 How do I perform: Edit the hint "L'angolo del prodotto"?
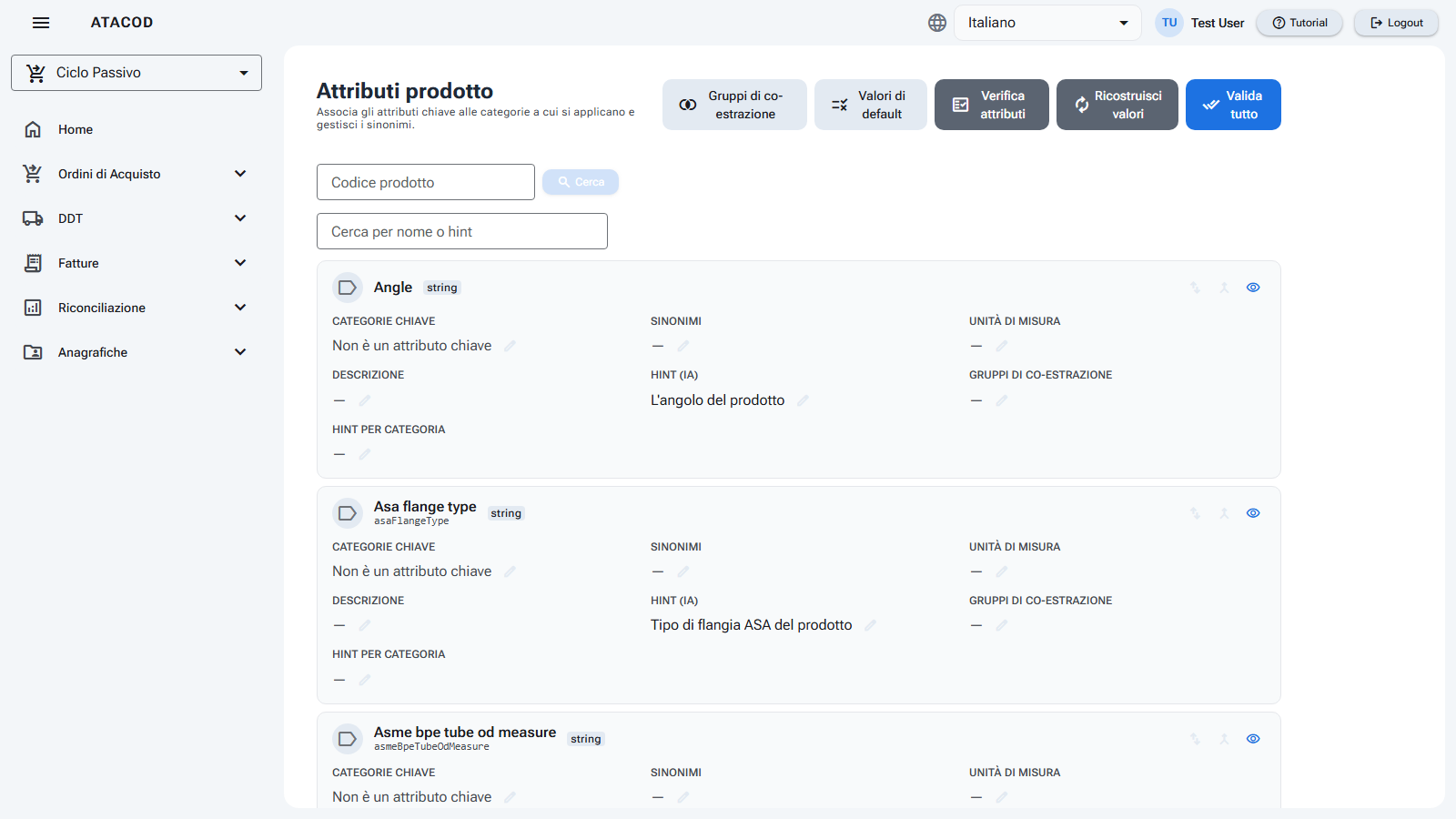803,400
